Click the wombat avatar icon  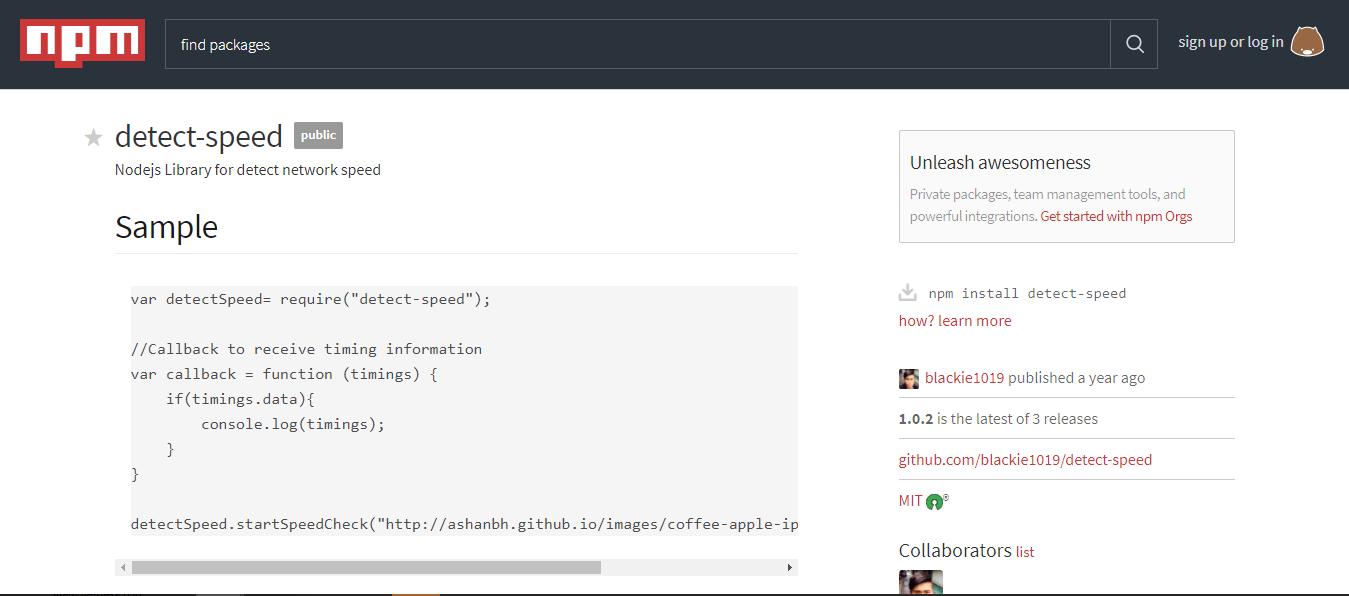(1307, 42)
